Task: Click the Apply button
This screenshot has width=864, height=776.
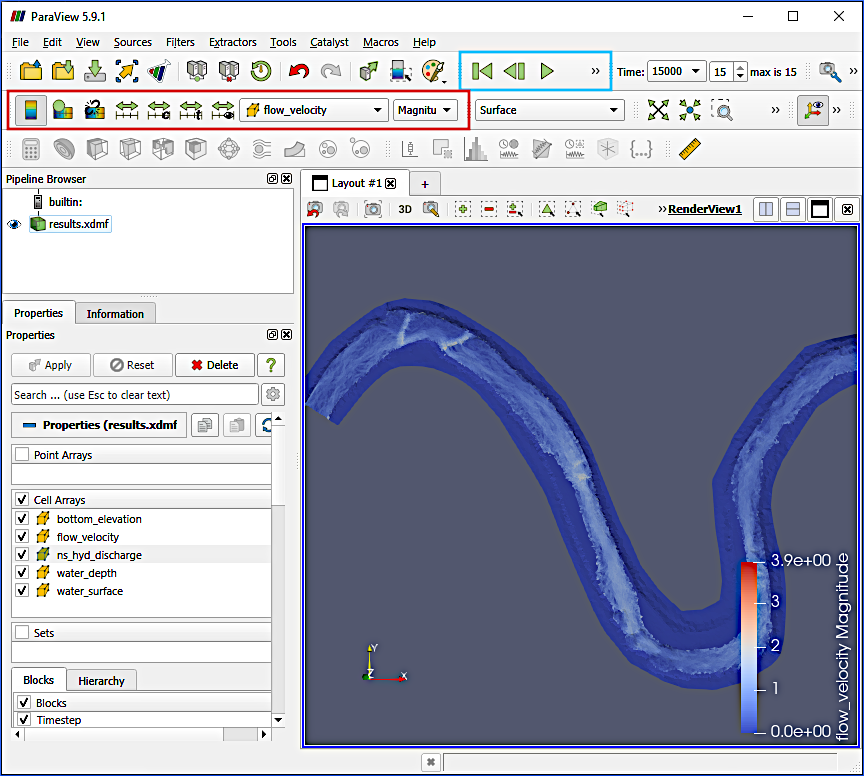Action: (x=51, y=365)
